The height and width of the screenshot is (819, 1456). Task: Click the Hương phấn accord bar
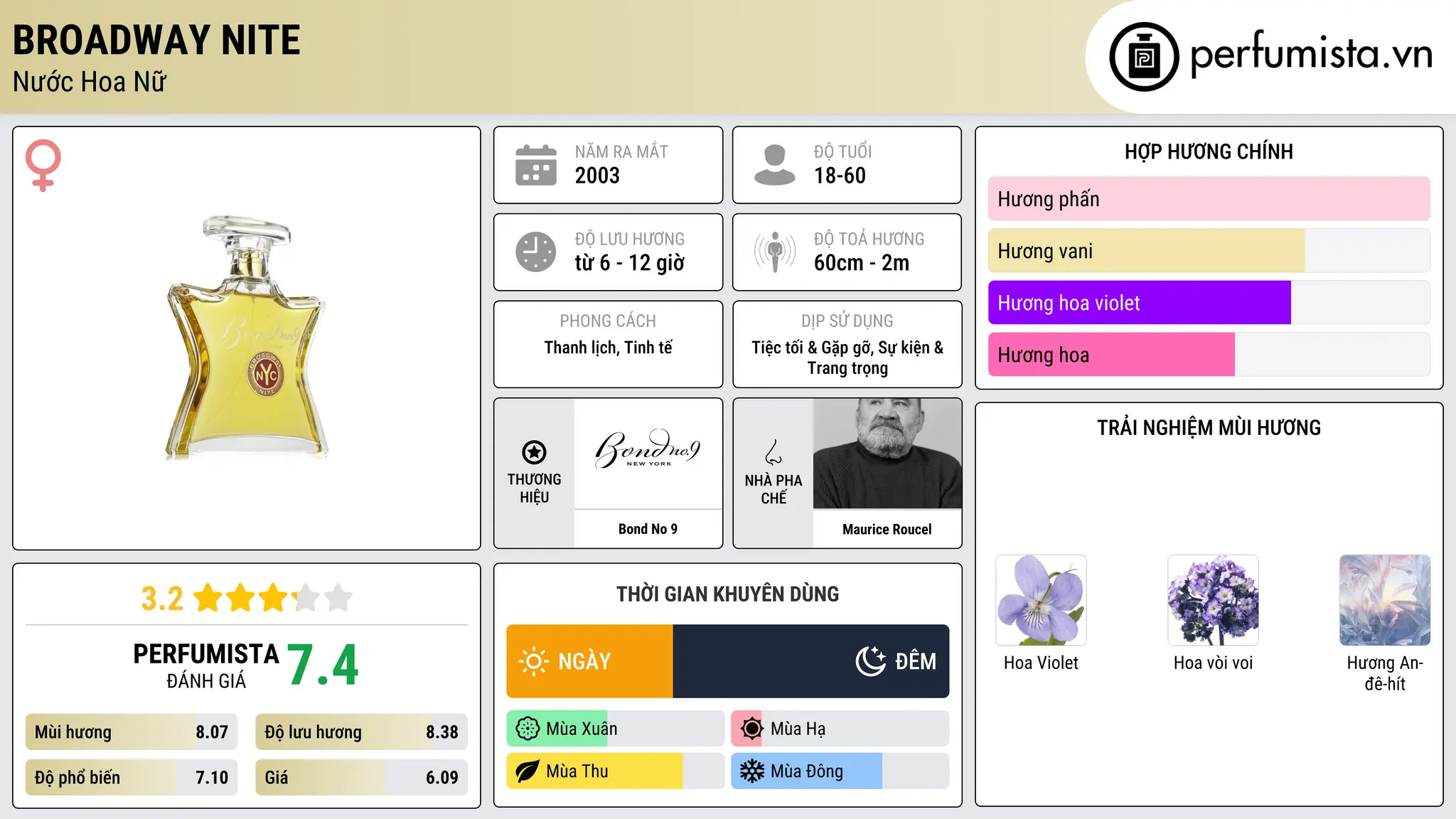tap(1209, 199)
